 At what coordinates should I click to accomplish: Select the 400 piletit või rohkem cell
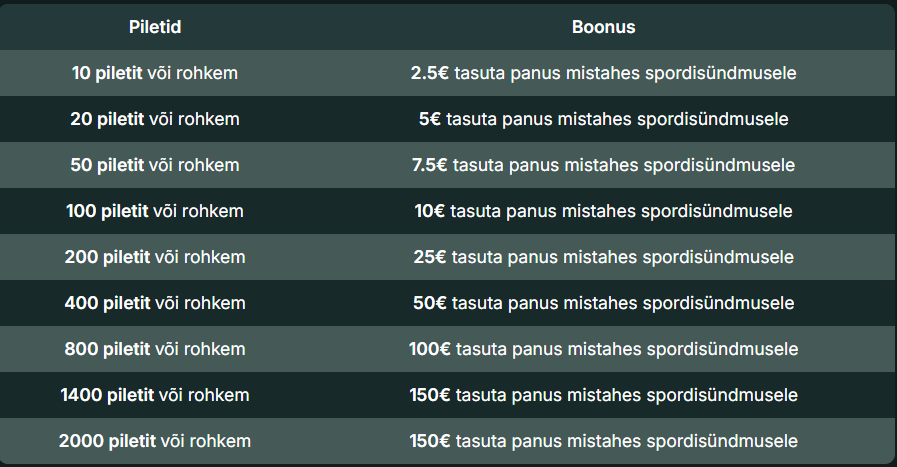pos(155,303)
